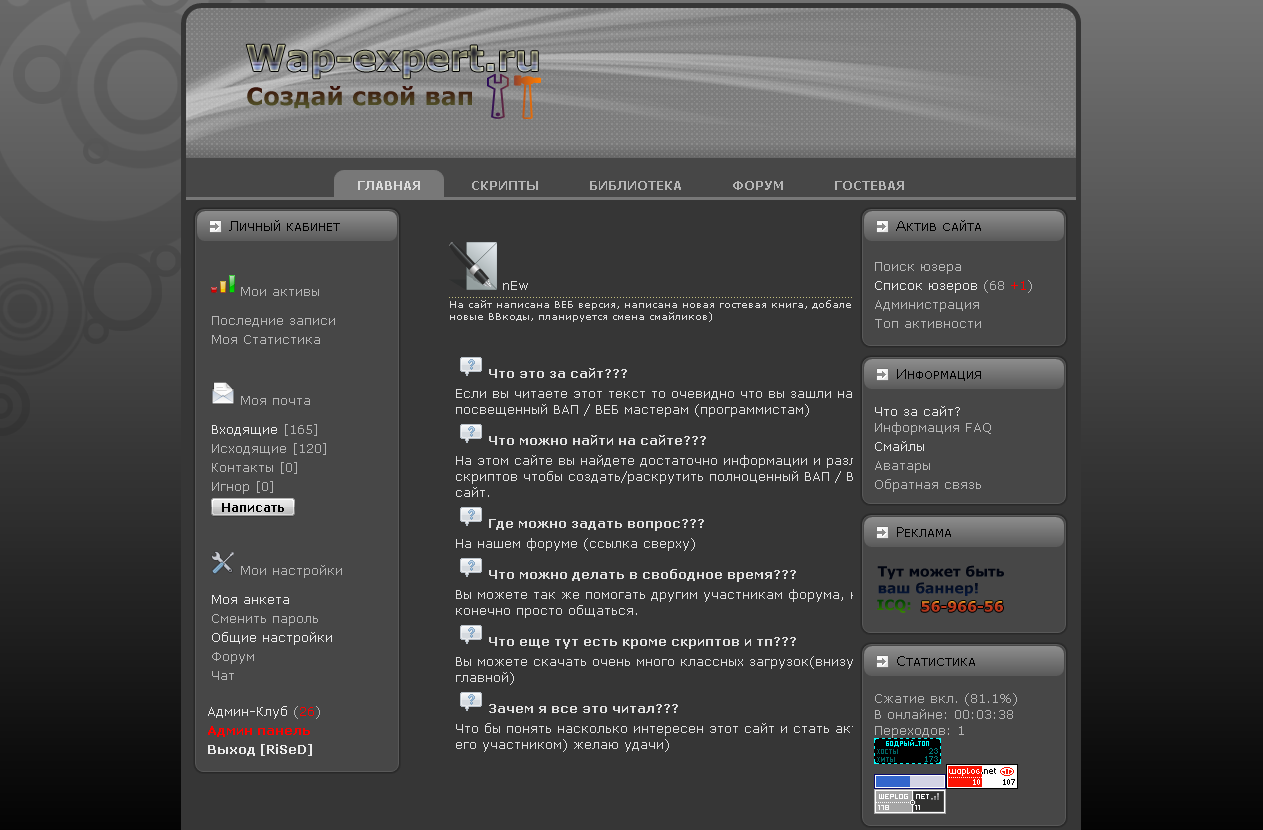Click question icon next to Что это за сайт

click(x=471, y=367)
